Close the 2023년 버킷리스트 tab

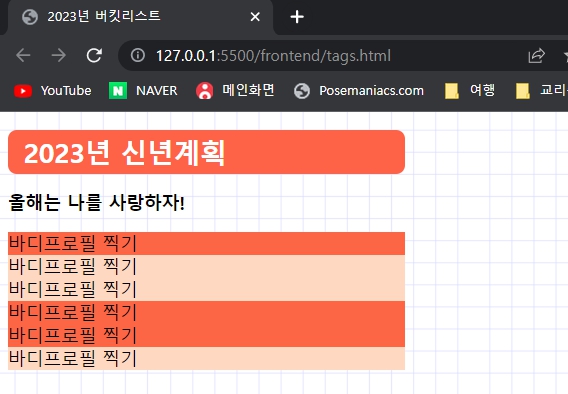[x=255, y=17]
